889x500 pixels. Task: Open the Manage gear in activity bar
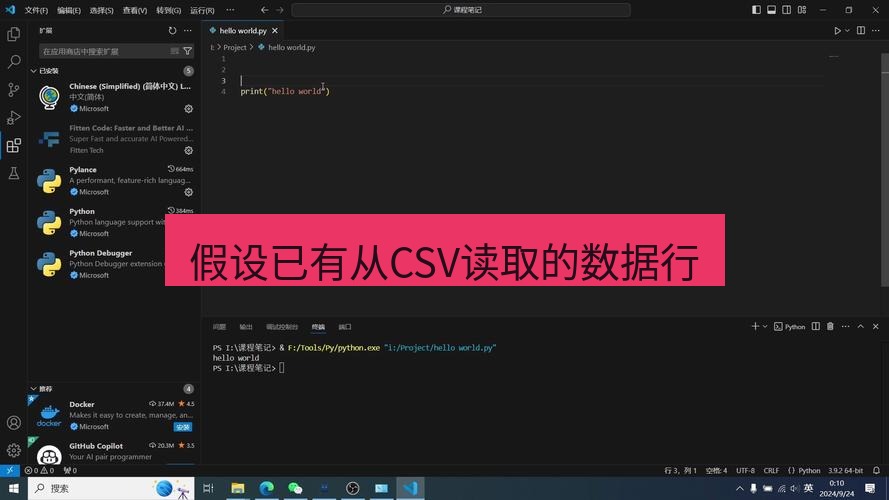pyautogui.click(x=14, y=450)
